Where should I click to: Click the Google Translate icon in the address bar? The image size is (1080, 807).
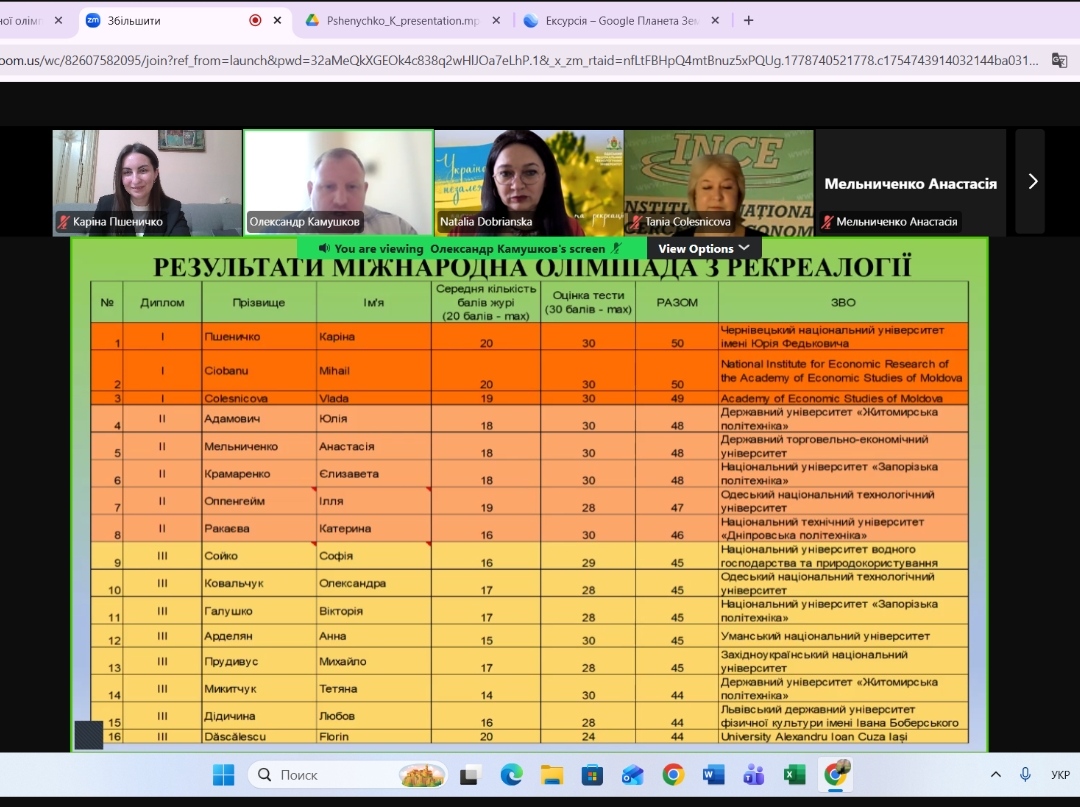tap(1059, 61)
